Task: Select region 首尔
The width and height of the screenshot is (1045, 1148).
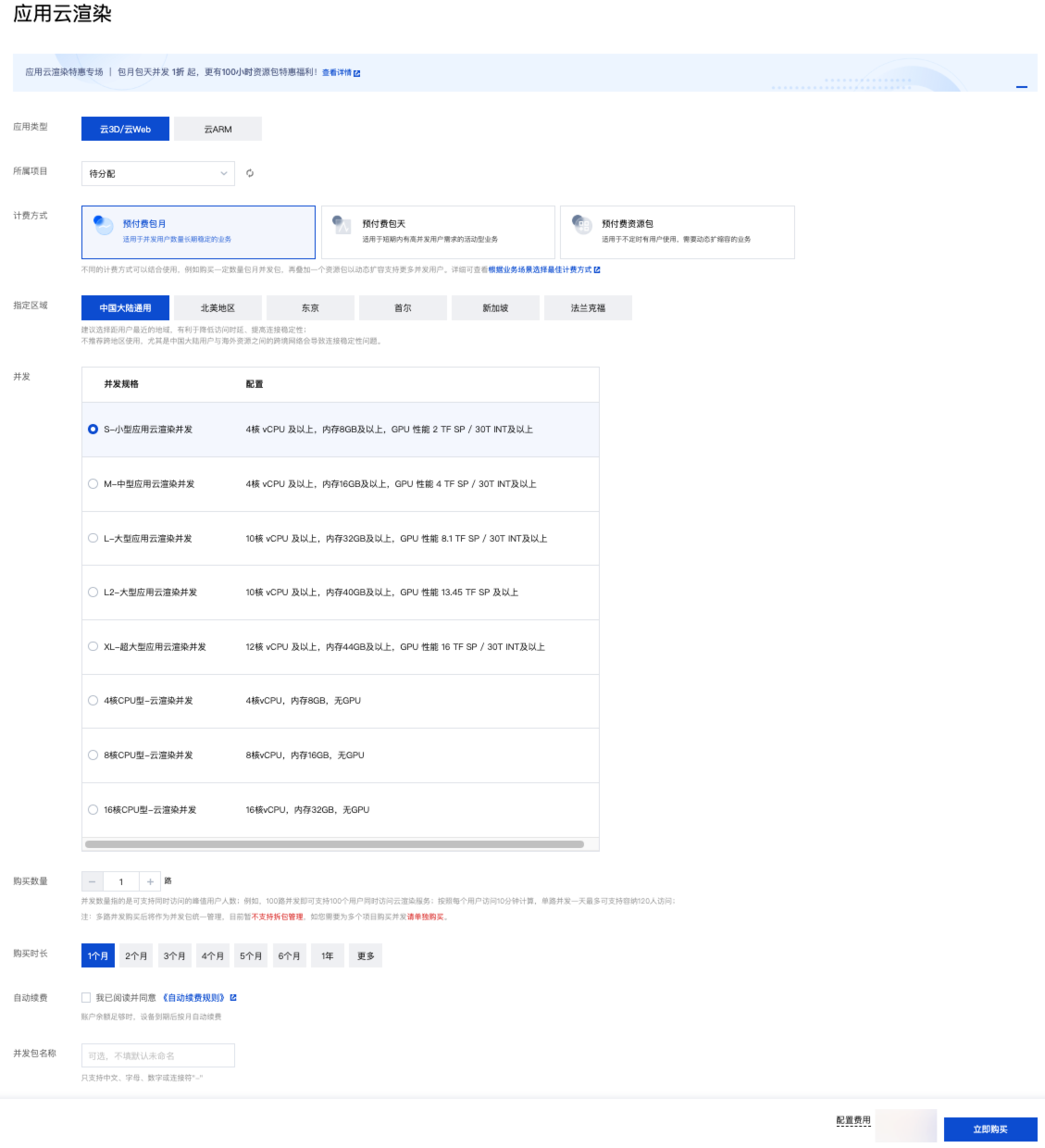Action: (x=403, y=308)
